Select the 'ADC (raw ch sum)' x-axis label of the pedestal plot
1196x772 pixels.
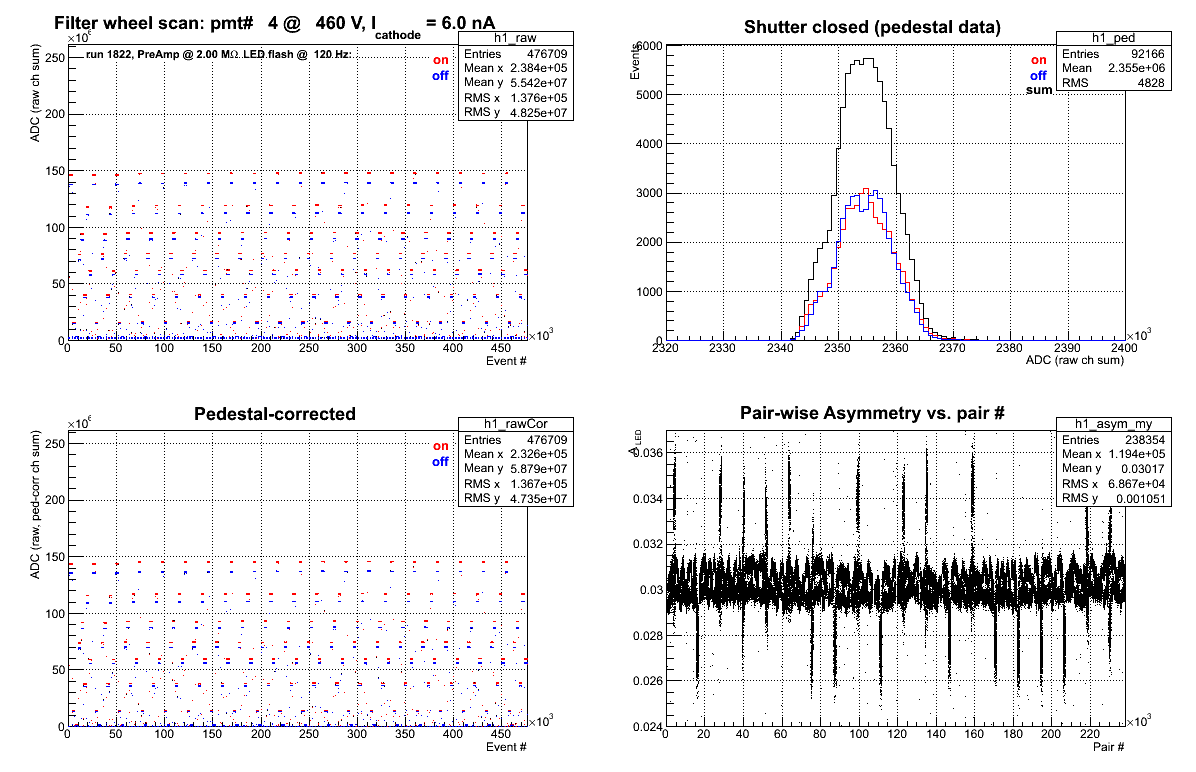pyautogui.click(x=1075, y=360)
